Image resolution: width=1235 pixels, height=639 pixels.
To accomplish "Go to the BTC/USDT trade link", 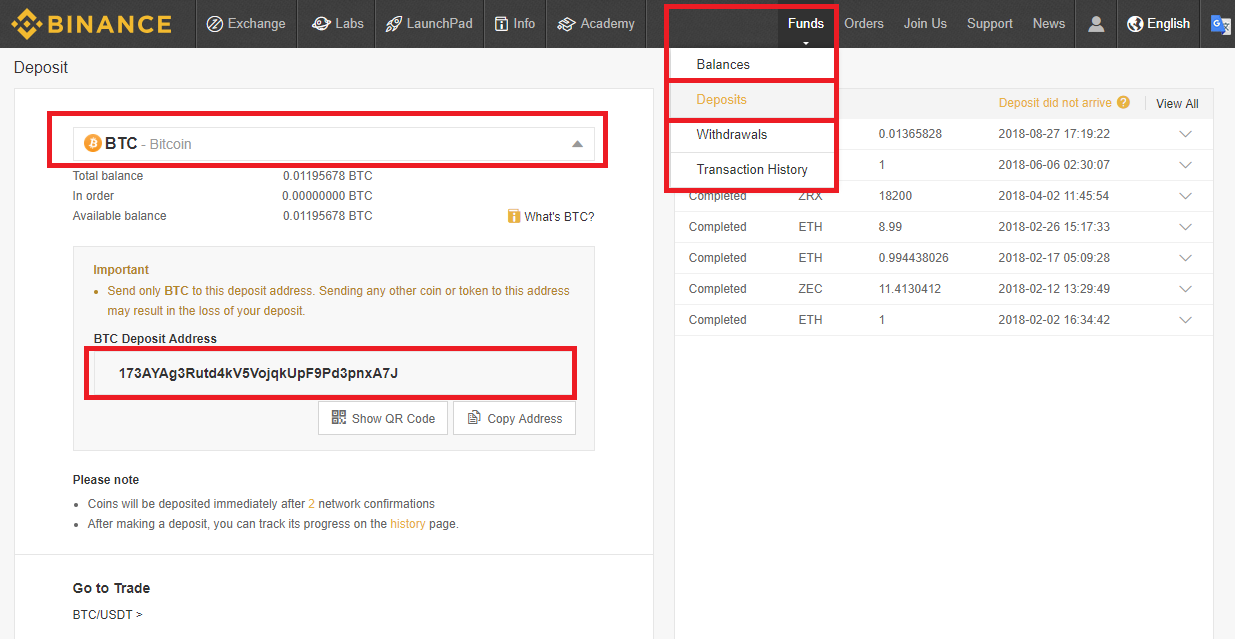I will [108, 614].
